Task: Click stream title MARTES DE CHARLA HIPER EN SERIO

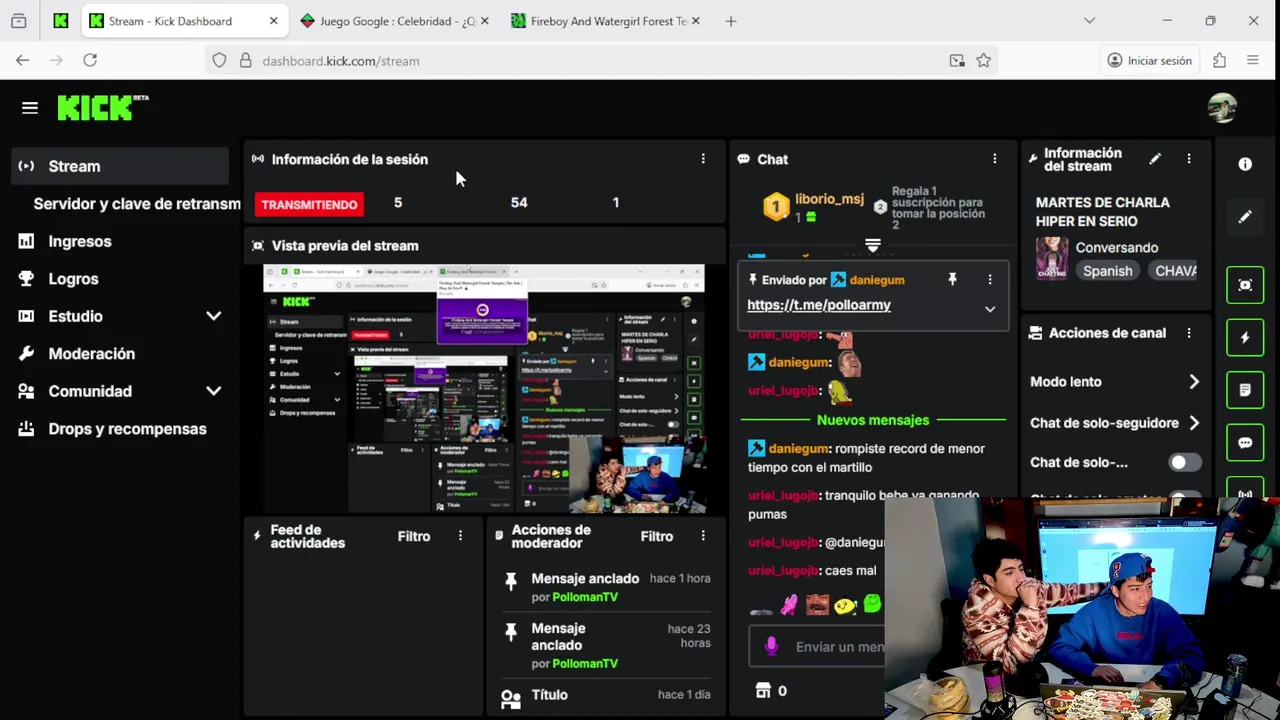Action: coord(1102,212)
